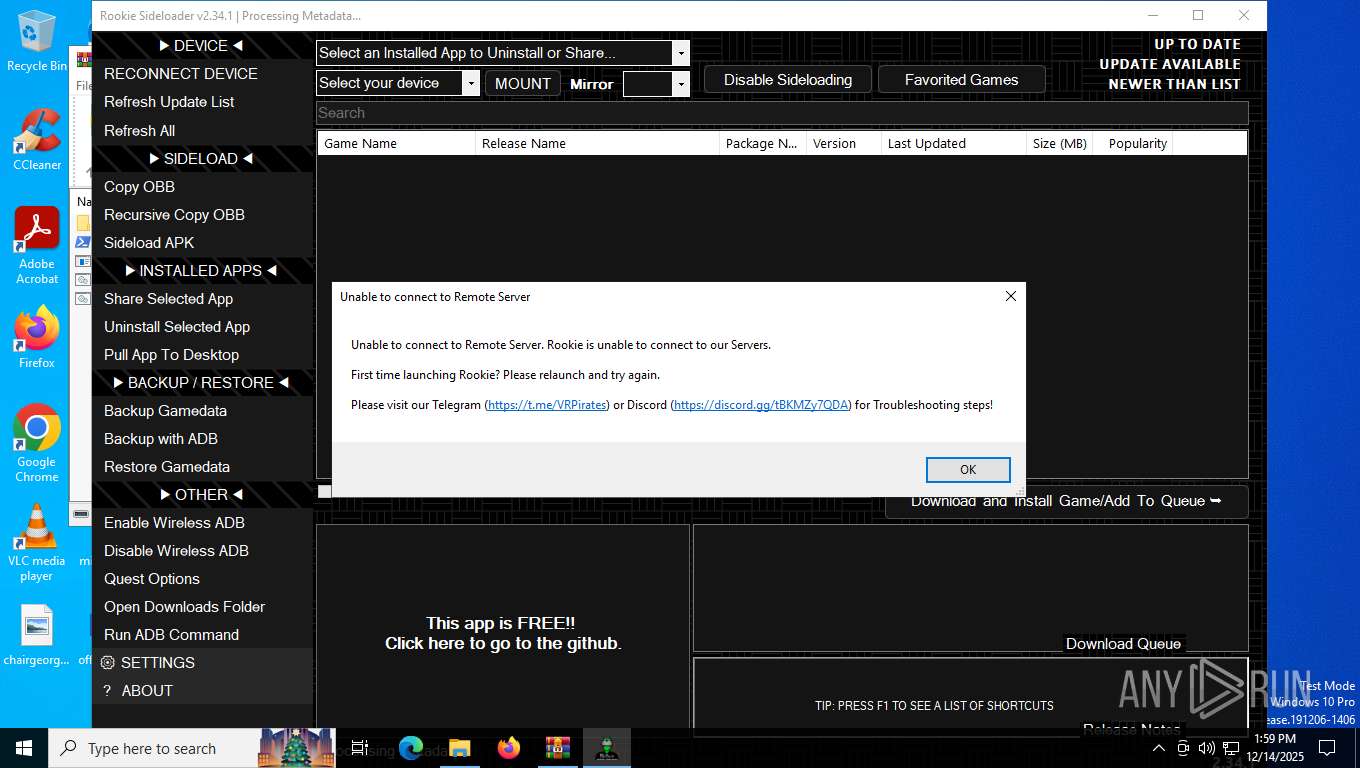Collapse the INSTALLED APPS section header
The width and height of the screenshot is (1360, 768).
[201, 271]
